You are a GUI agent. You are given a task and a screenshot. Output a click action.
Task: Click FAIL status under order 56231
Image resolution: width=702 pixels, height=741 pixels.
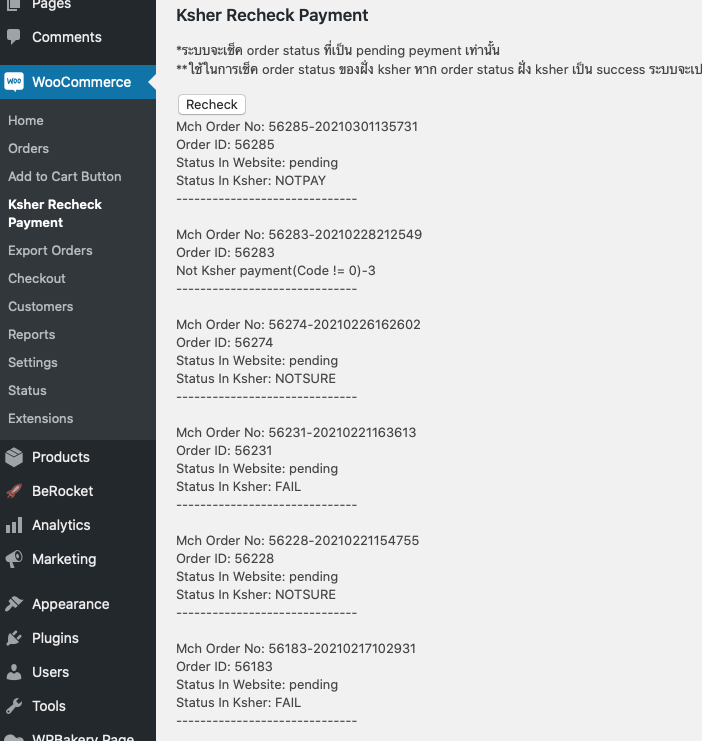click(x=238, y=486)
